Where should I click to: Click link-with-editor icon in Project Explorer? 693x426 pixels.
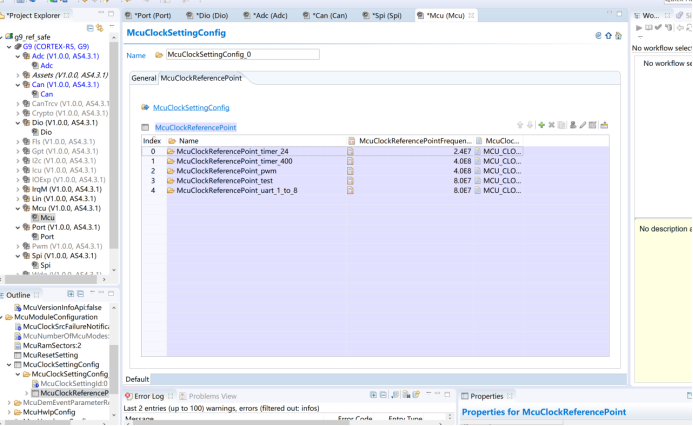[x=100, y=28]
